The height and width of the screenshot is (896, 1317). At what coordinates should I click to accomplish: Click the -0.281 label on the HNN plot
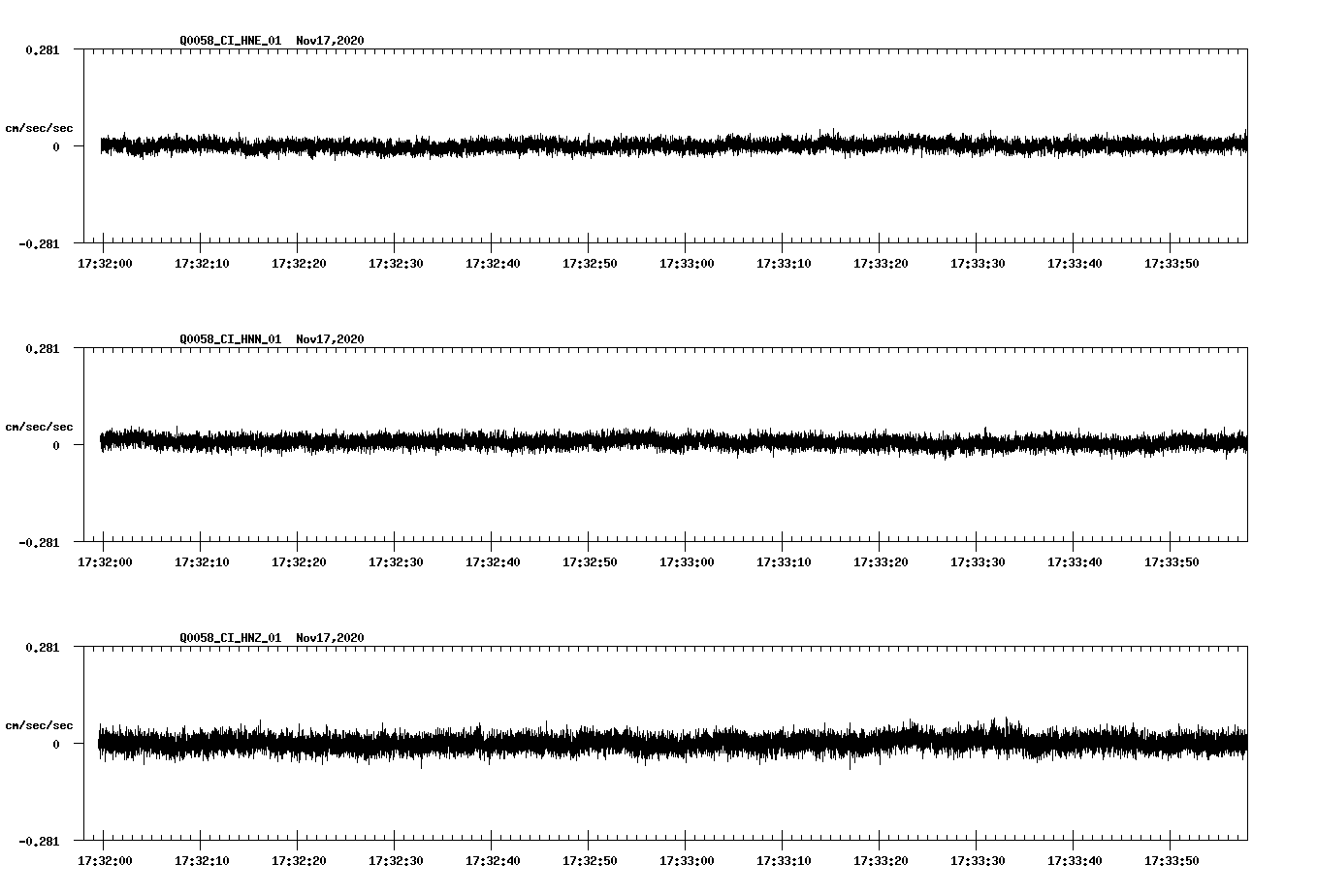[x=40, y=544]
